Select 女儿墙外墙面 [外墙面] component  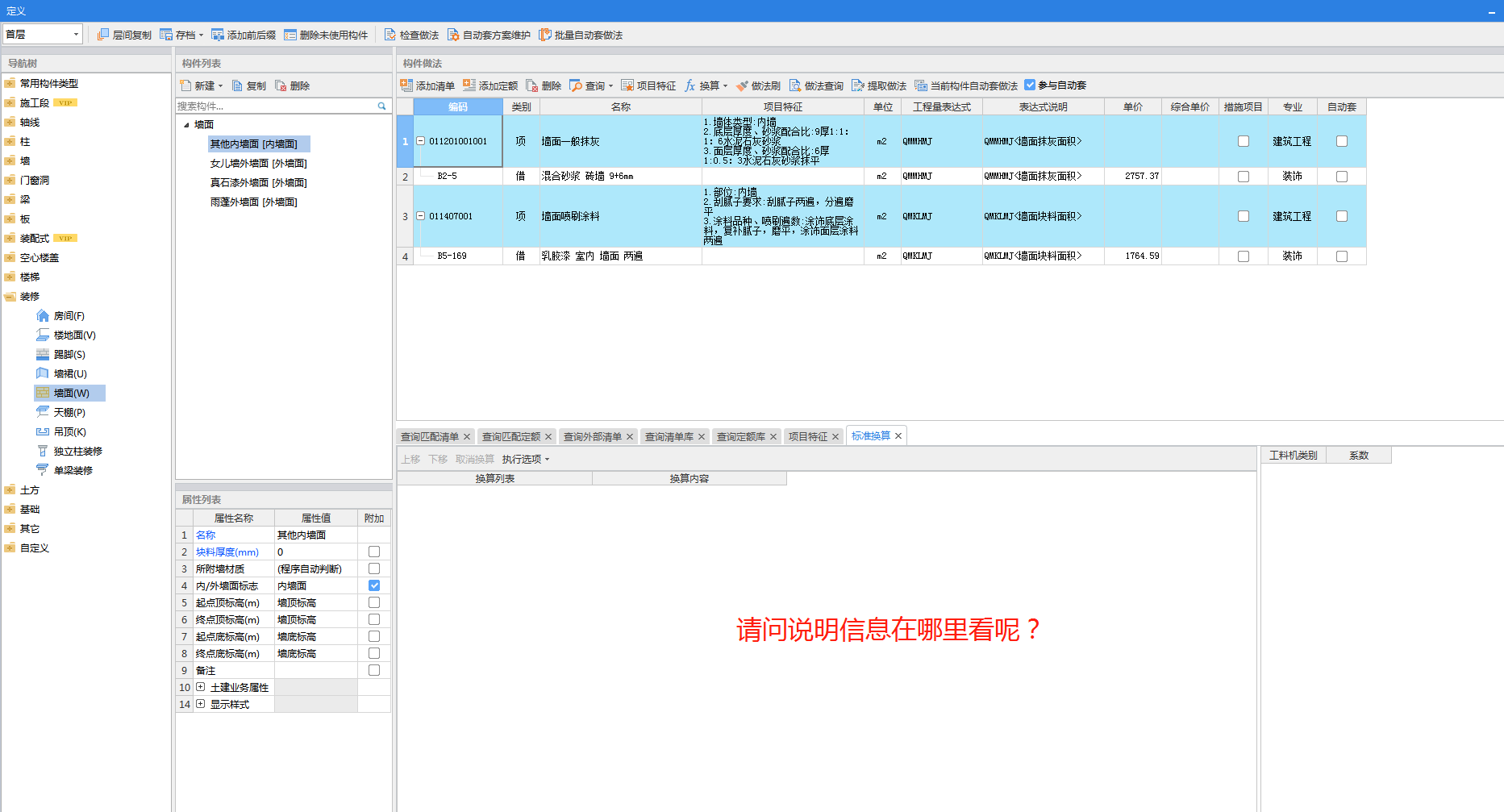[259, 164]
